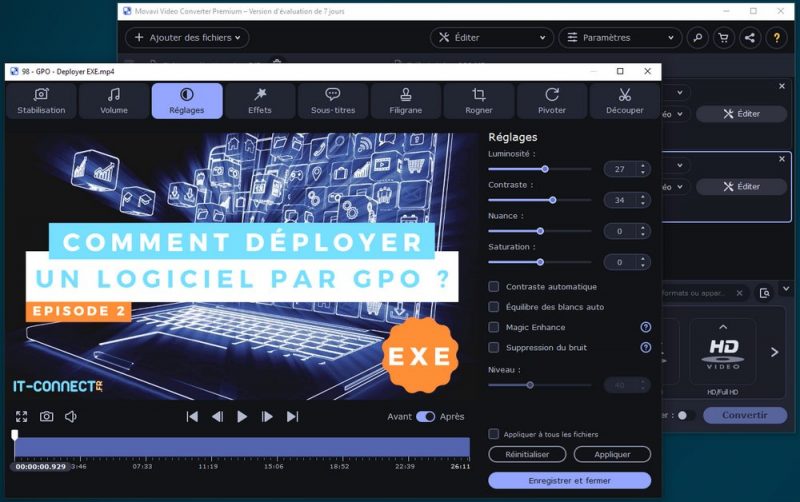Screen dimensions: 800x502
Task: Click Enregistrer et fermer button
Action: tap(569, 480)
